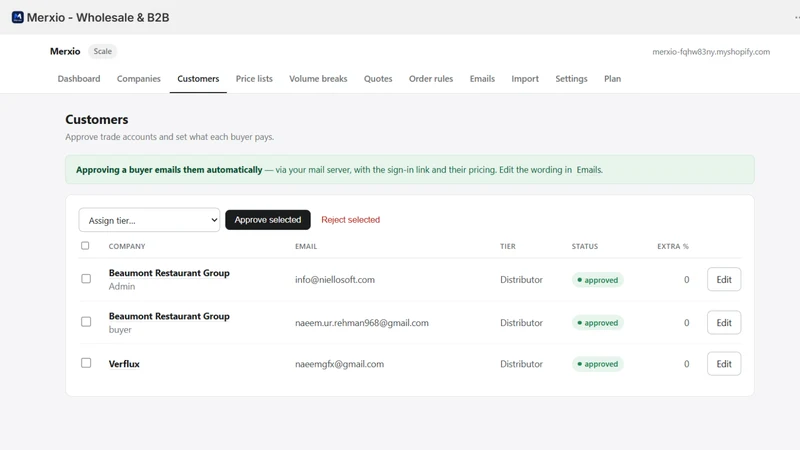The height and width of the screenshot is (450, 800).
Task: Click the Approve selected button
Action: 268,220
